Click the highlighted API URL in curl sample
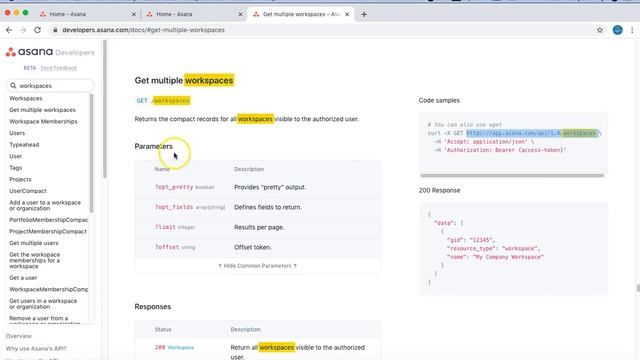The height and width of the screenshot is (360, 640). pyautogui.click(x=532, y=133)
